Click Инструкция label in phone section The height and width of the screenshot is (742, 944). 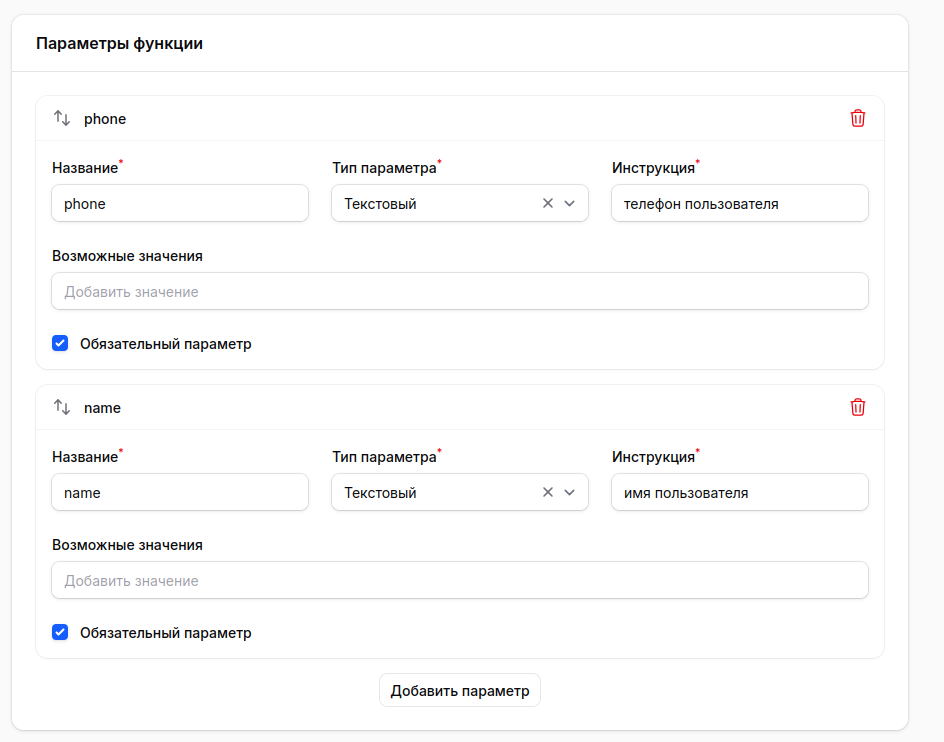(653, 168)
